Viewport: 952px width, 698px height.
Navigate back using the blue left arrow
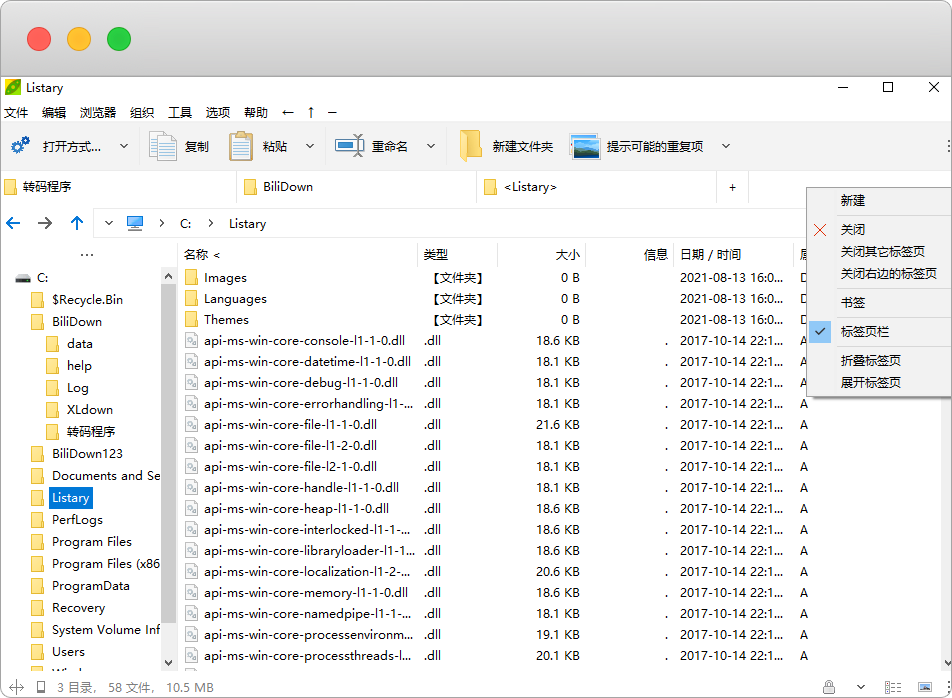coord(14,223)
